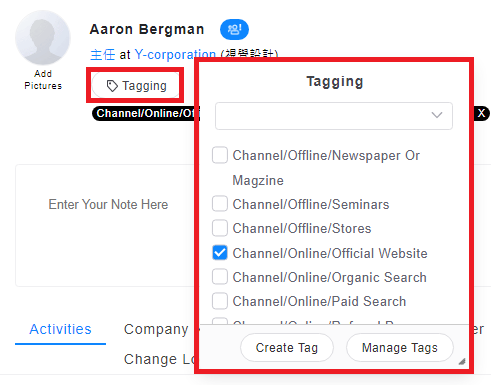Screen dimensions: 491x385
Task: Click the profile avatar placeholder image
Action: pyautogui.click(x=43, y=37)
